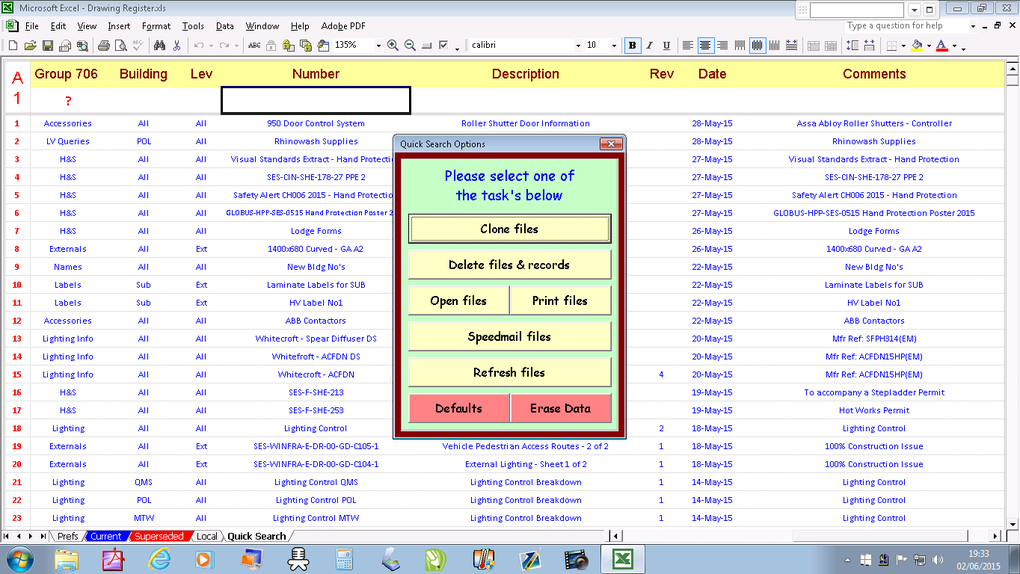Click the Redo arrow icon
This screenshot has width=1020, height=574.
coord(224,46)
